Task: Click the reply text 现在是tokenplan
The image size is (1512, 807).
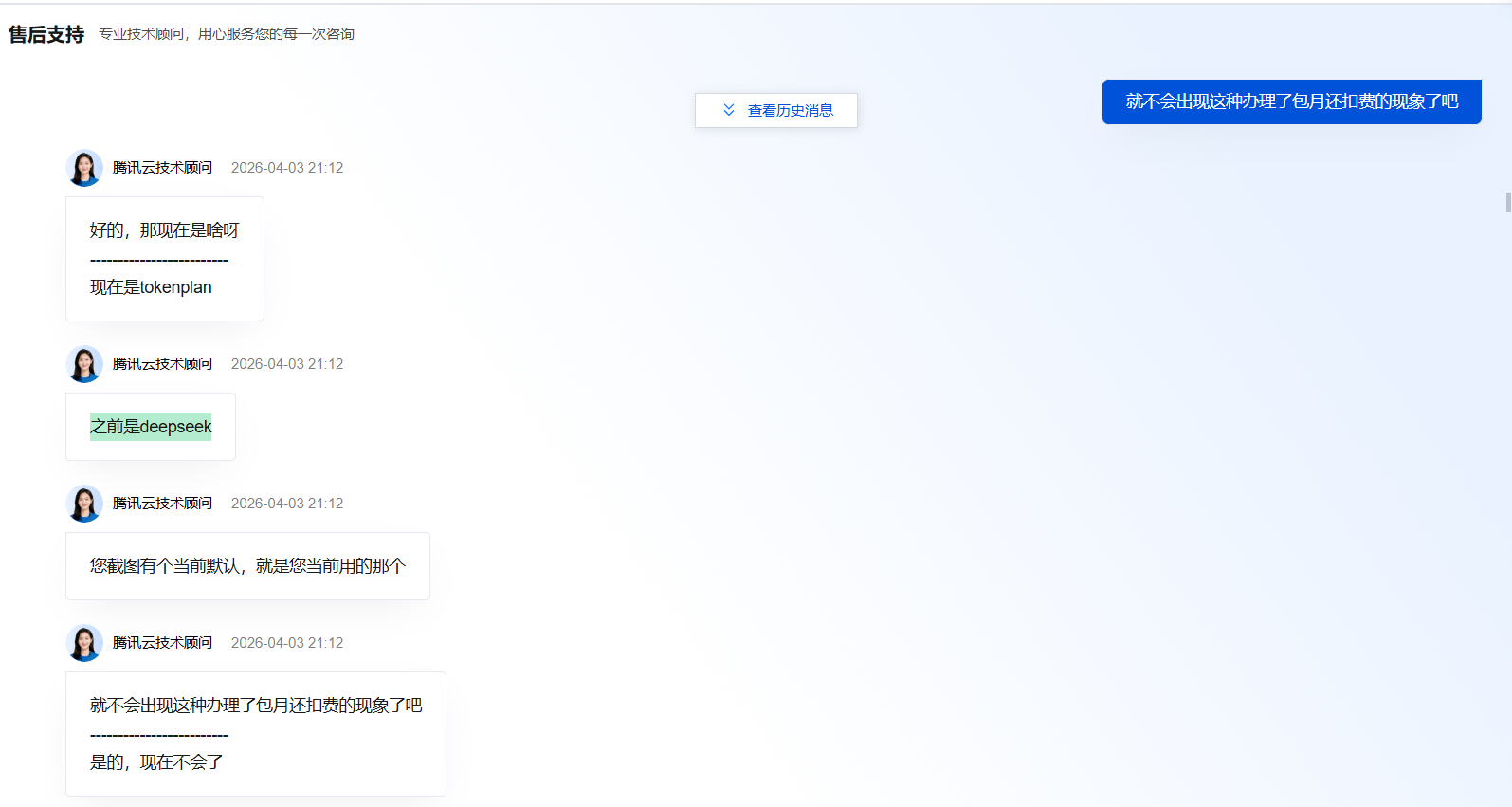Action: (151, 287)
